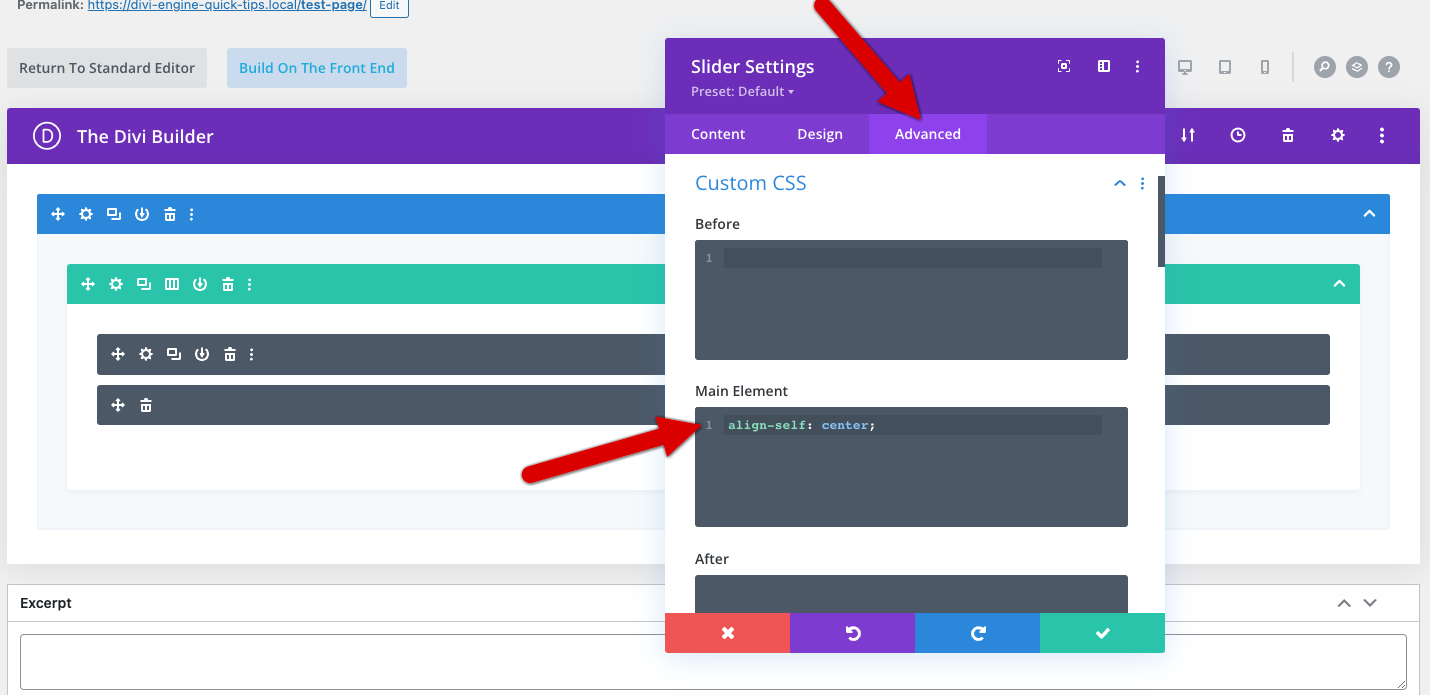Click the green row move icon
Screen dimensions: 1430x695
[88, 284]
